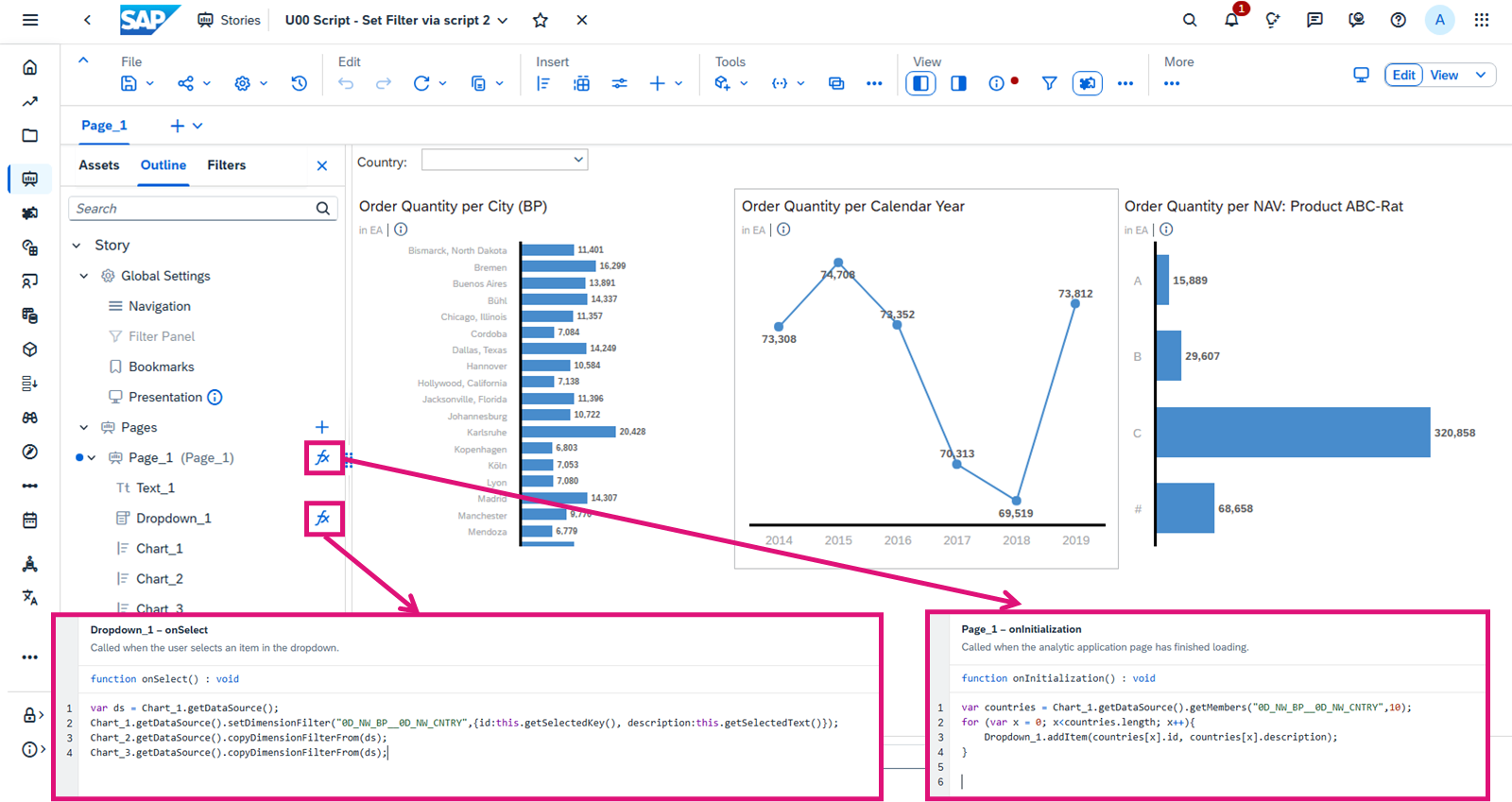Screen dimensions: 1512x802
Task: Select Navigation in outline tree
Action: coord(160,306)
